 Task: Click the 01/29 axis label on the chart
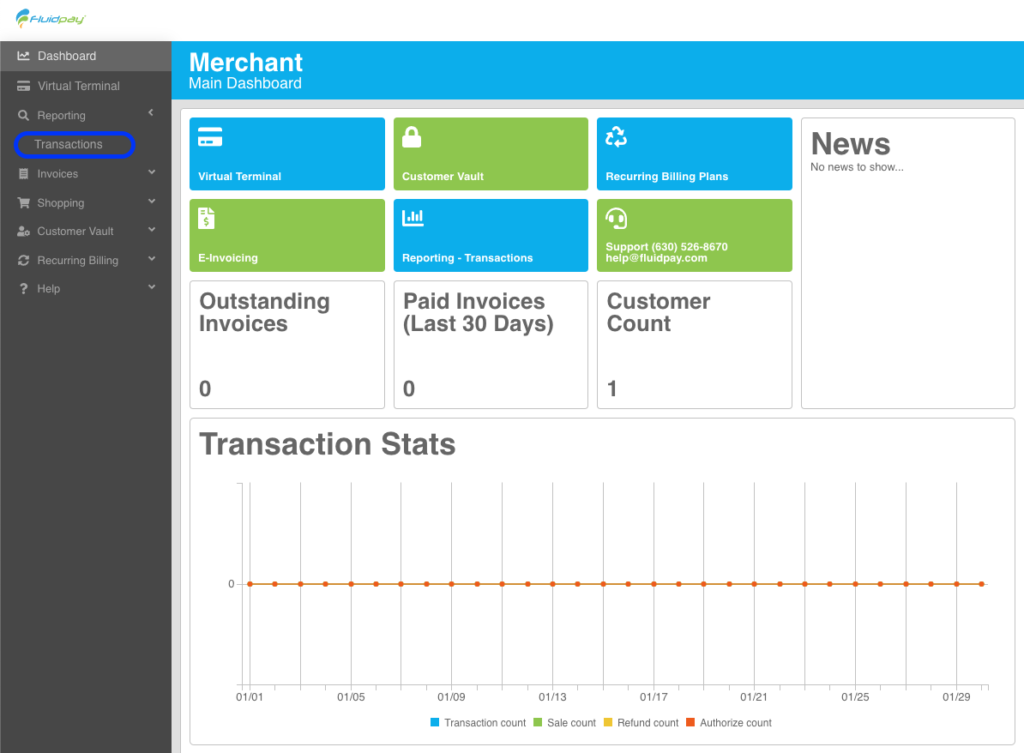tap(956, 697)
